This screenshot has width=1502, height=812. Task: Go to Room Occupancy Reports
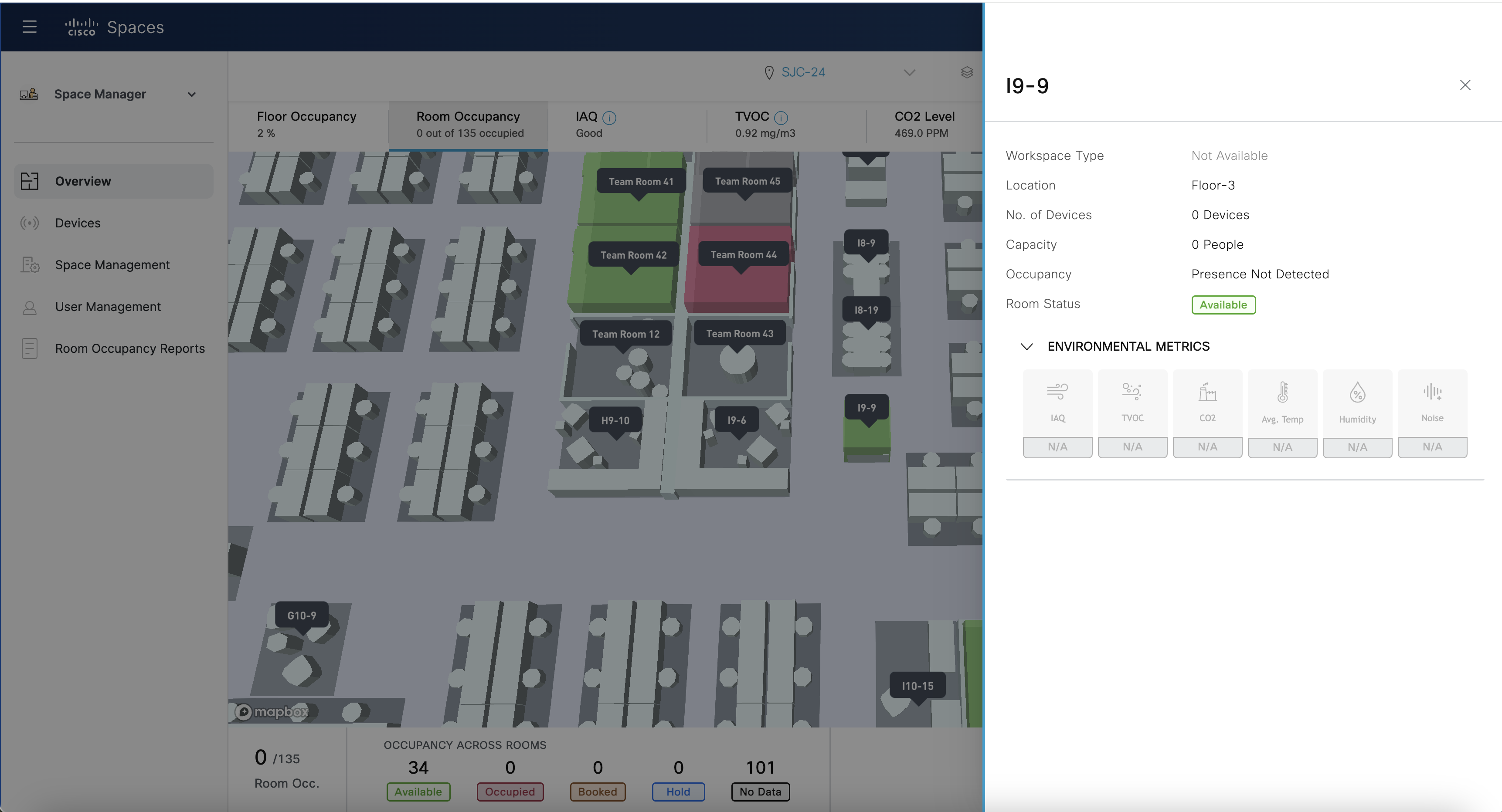pyautogui.click(x=129, y=348)
